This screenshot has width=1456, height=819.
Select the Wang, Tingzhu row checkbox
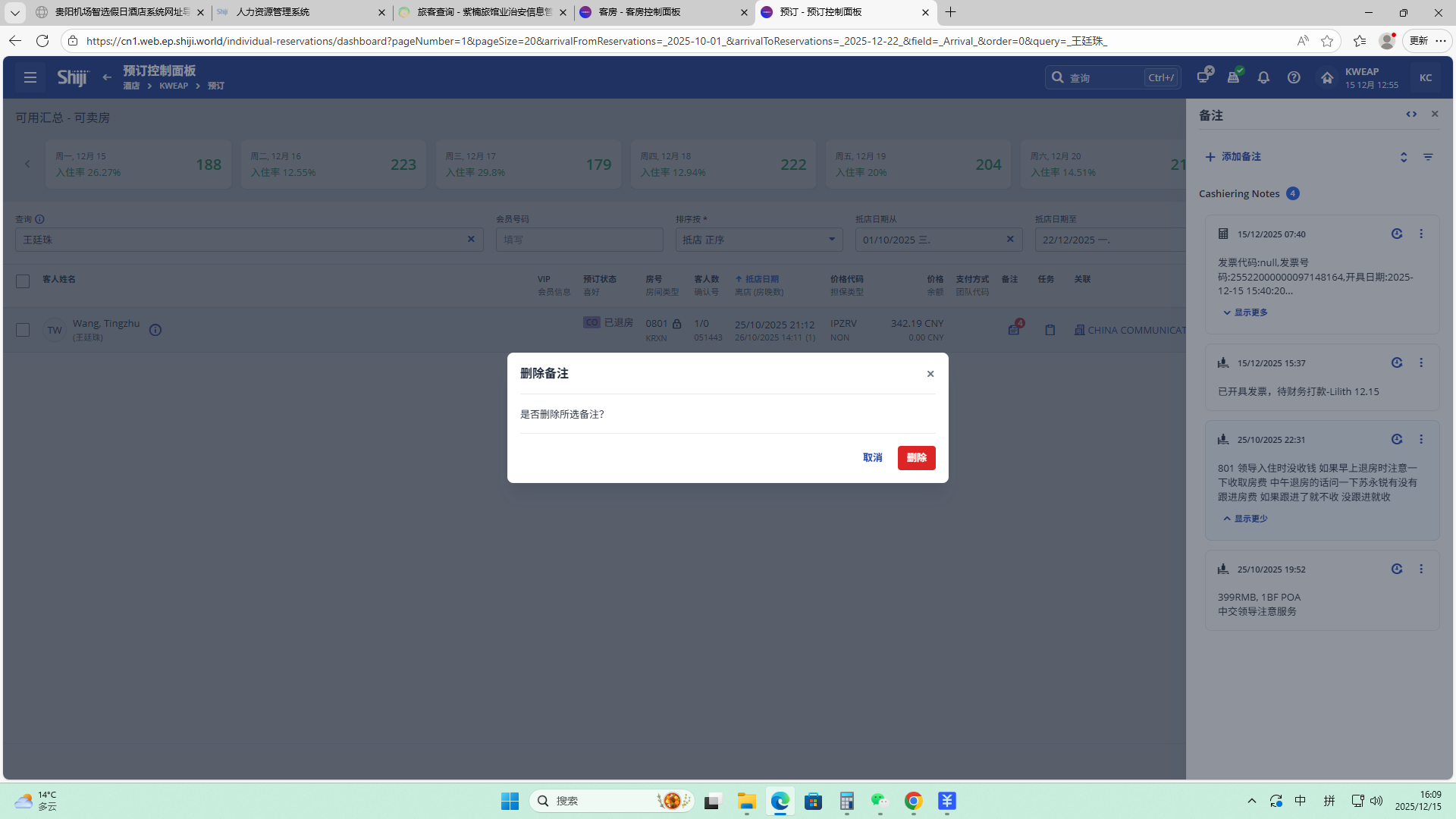(23, 330)
